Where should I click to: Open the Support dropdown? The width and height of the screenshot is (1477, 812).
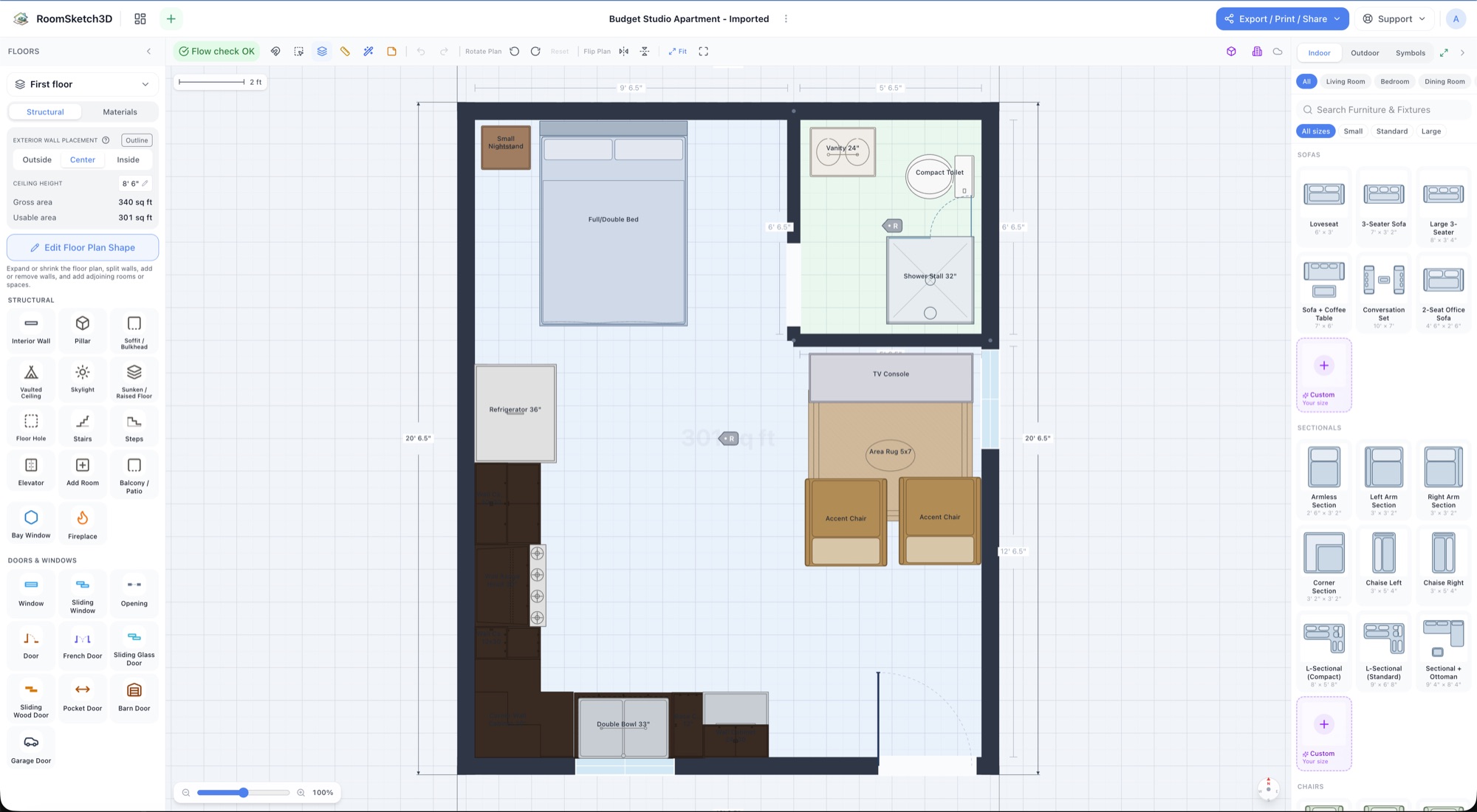(x=1394, y=19)
